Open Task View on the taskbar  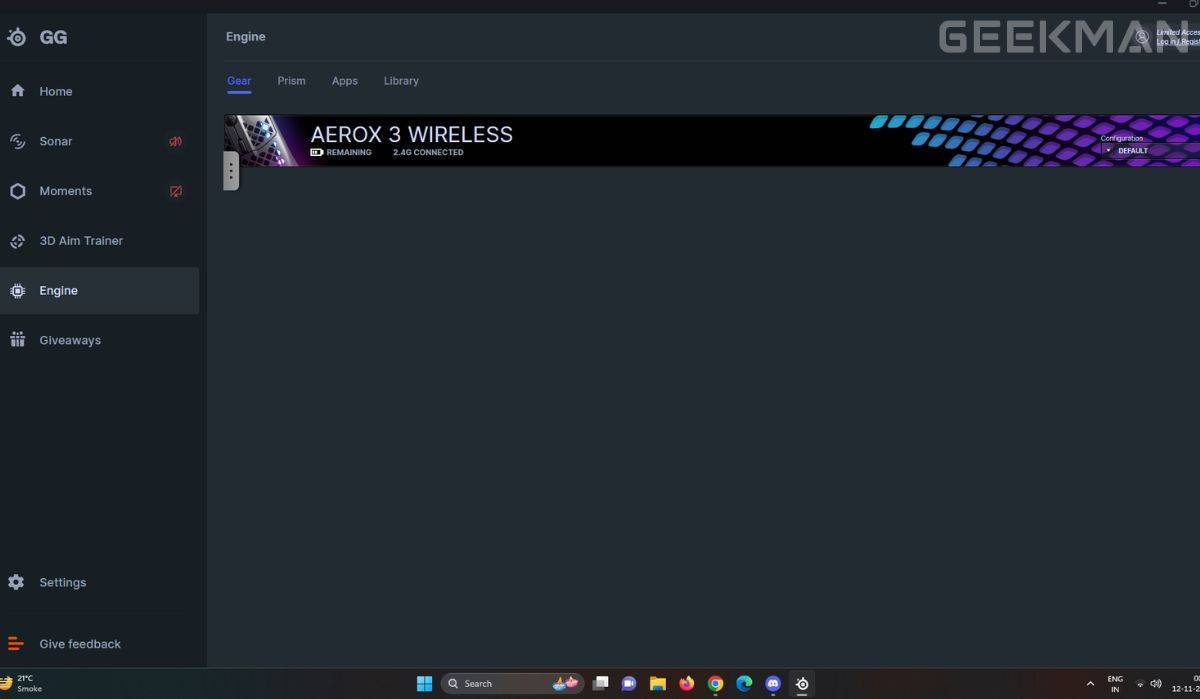coord(600,684)
